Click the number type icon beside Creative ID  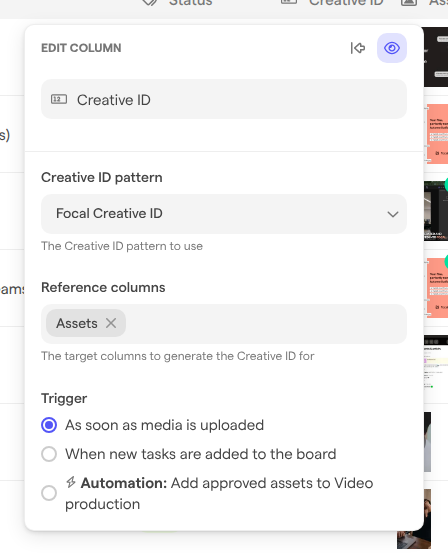[x=59, y=99]
